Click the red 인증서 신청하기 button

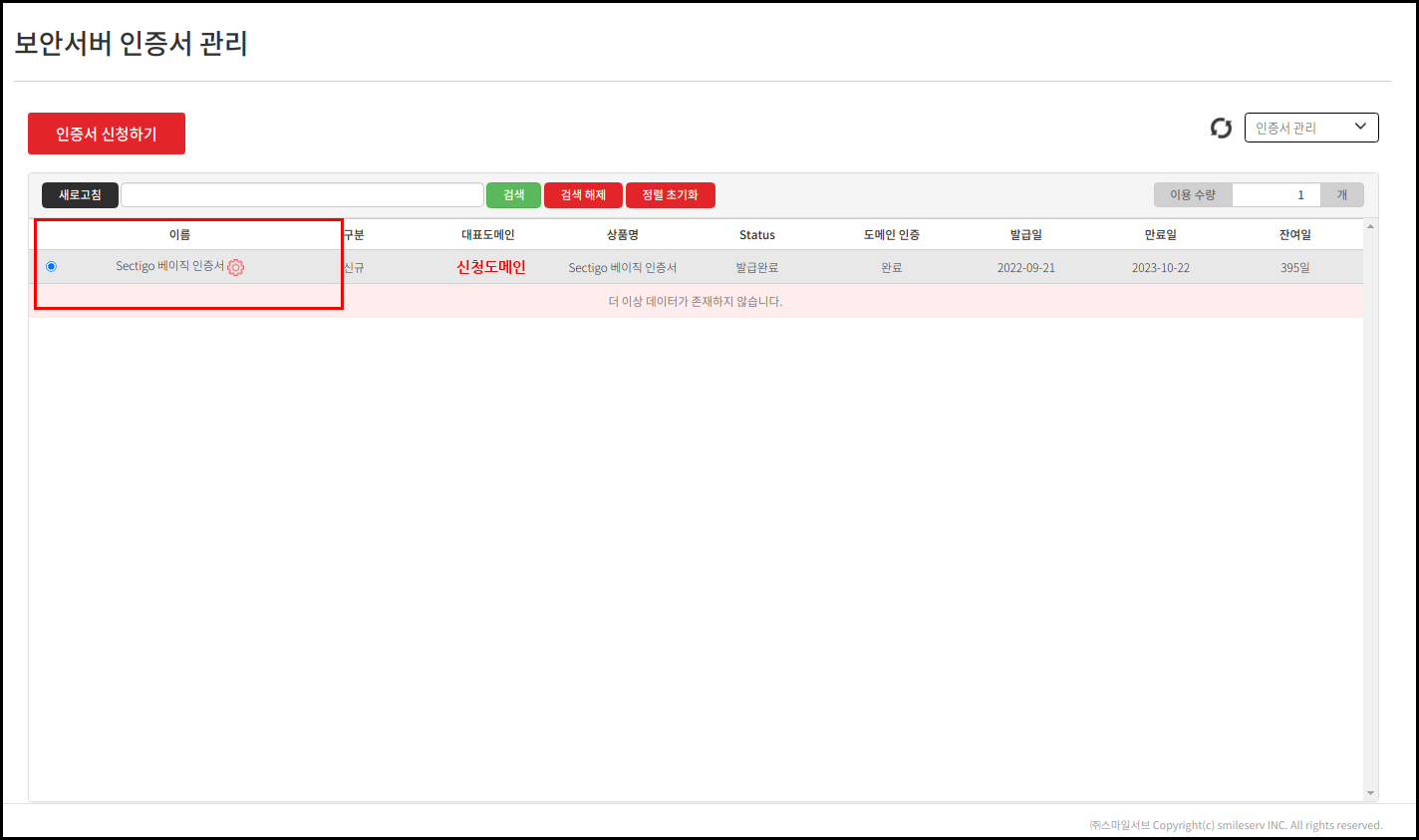coord(107,134)
